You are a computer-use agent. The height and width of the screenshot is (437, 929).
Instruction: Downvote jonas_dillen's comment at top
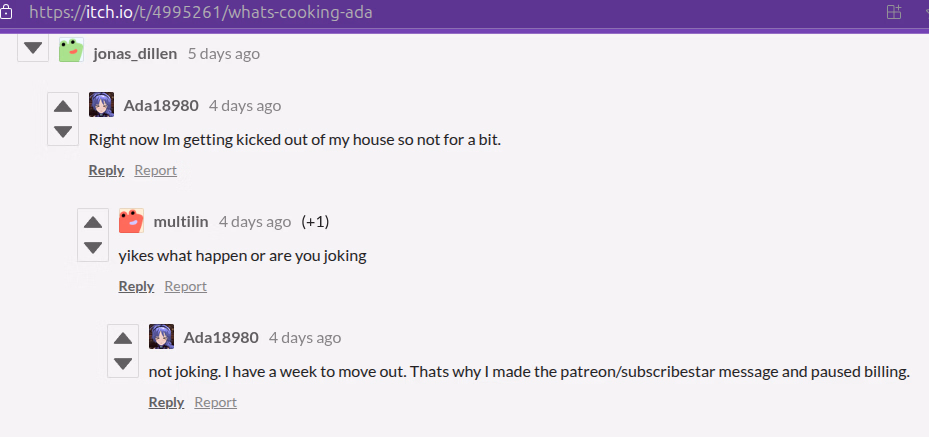coord(33,48)
